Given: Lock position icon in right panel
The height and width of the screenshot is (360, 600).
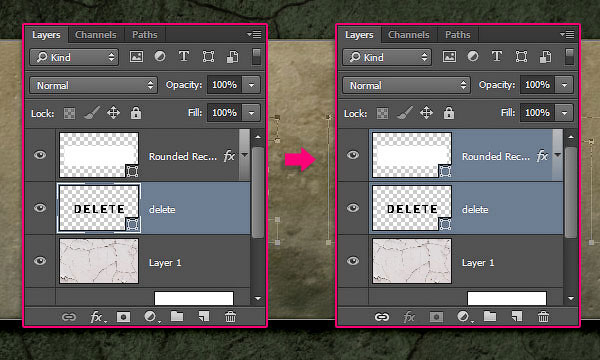Looking at the screenshot, I should click(426, 113).
